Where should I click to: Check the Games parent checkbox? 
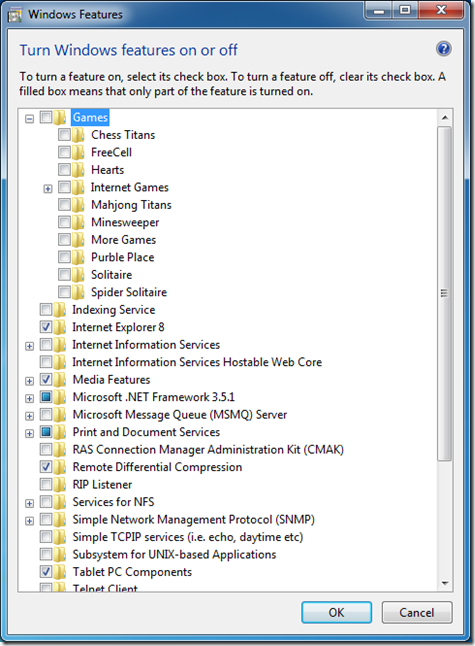coord(46,117)
